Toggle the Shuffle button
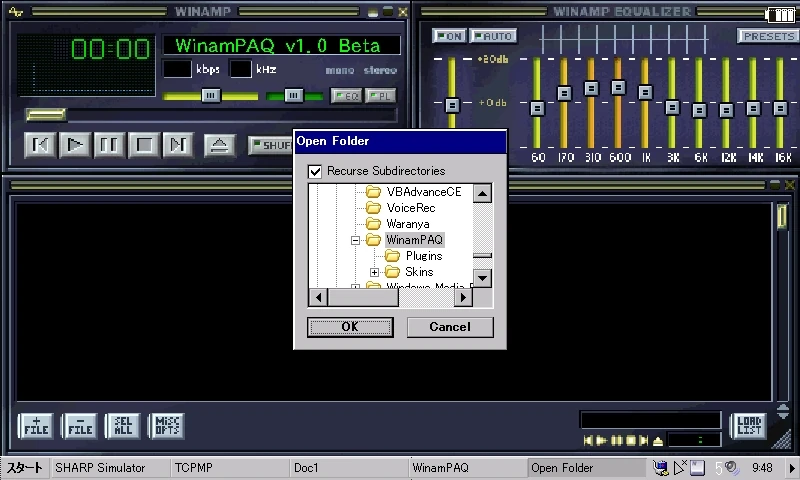This screenshot has width=800, height=480. [x=271, y=145]
